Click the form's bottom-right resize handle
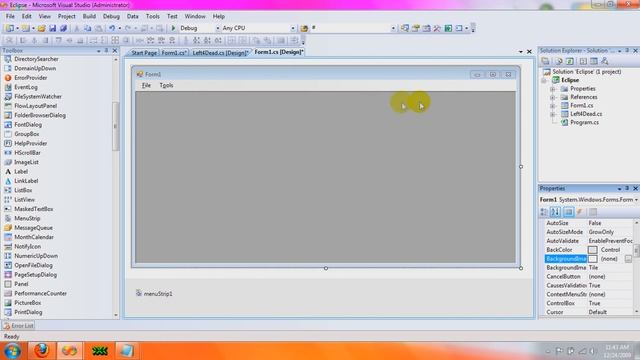This screenshot has width=640, height=360. [x=521, y=268]
